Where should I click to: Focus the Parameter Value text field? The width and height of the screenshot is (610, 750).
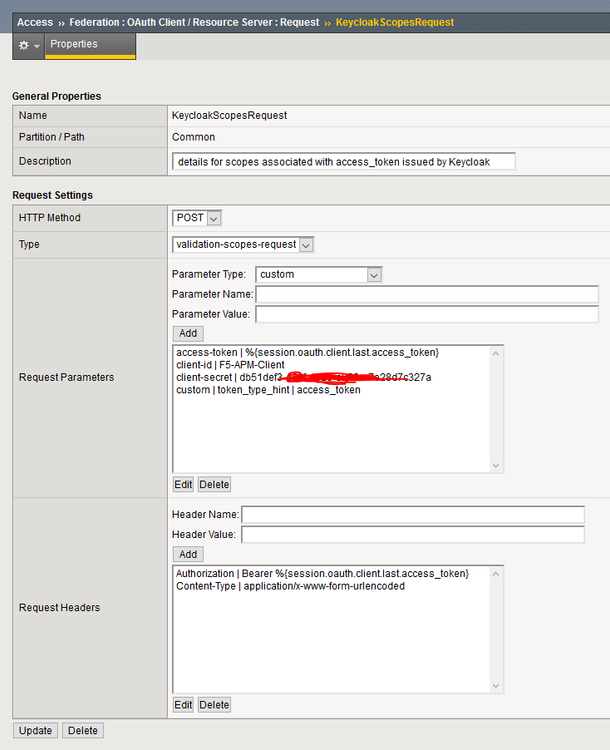point(427,314)
